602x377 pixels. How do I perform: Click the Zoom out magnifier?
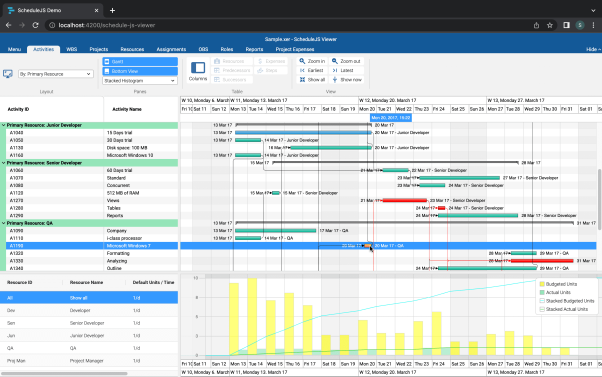[x=335, y=61]
